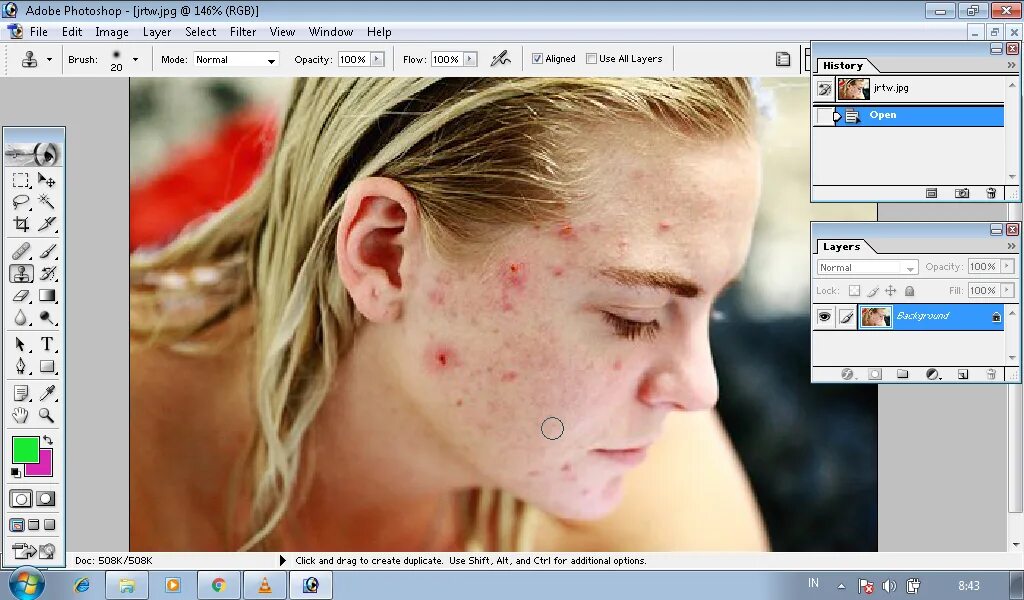Create new snapshot in History panel
This screenshot has height=600, width=1024.
(x=961, y=193)
